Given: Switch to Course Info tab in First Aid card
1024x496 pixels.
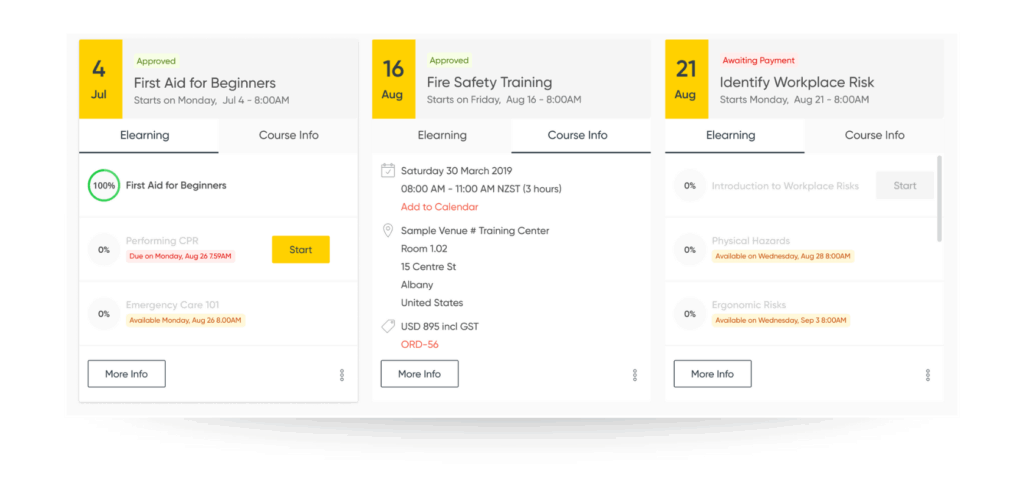Looking at the screenshot, I should (x=289, y=136).
